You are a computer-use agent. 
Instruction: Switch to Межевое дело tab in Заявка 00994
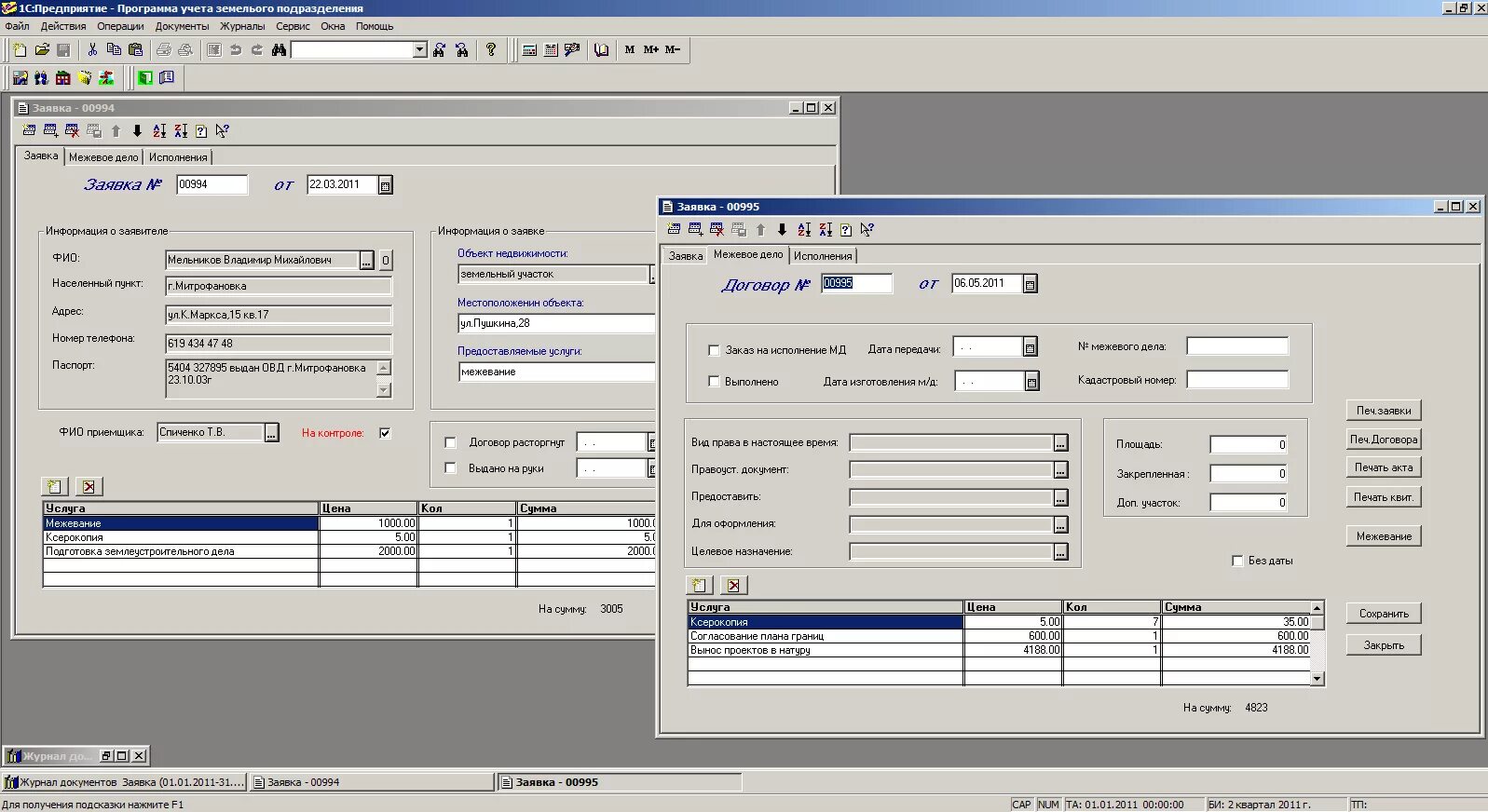103,157
